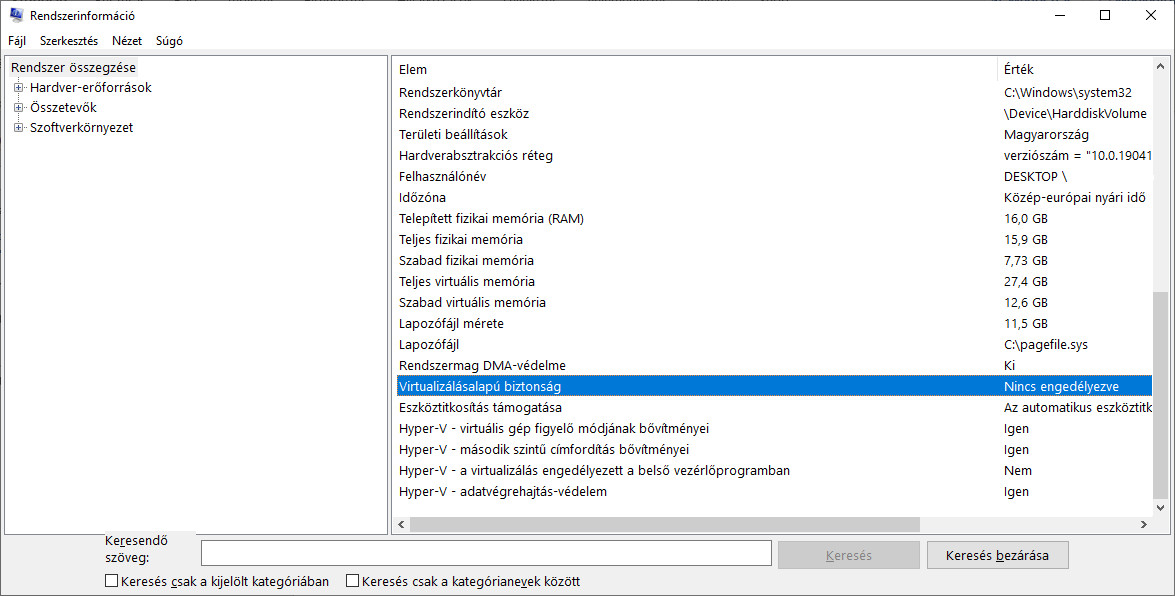Click the 7,73 GB value cell
Viewport: 1175px width, 596px height.
point(1026,261)
